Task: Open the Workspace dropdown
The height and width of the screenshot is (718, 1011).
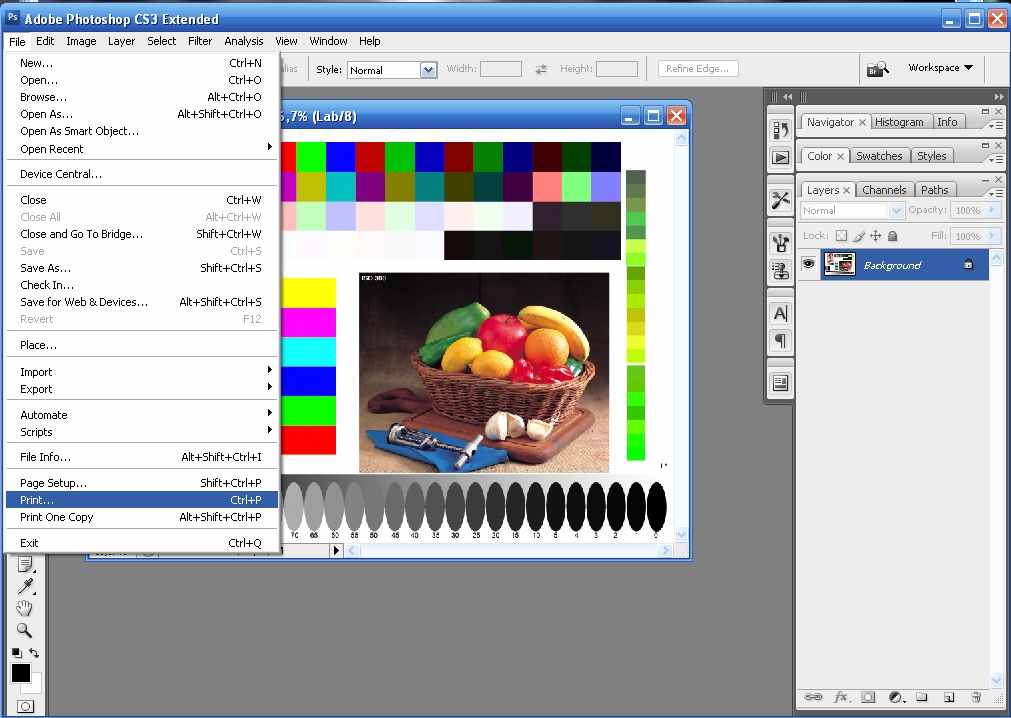Action: [940, 68]
